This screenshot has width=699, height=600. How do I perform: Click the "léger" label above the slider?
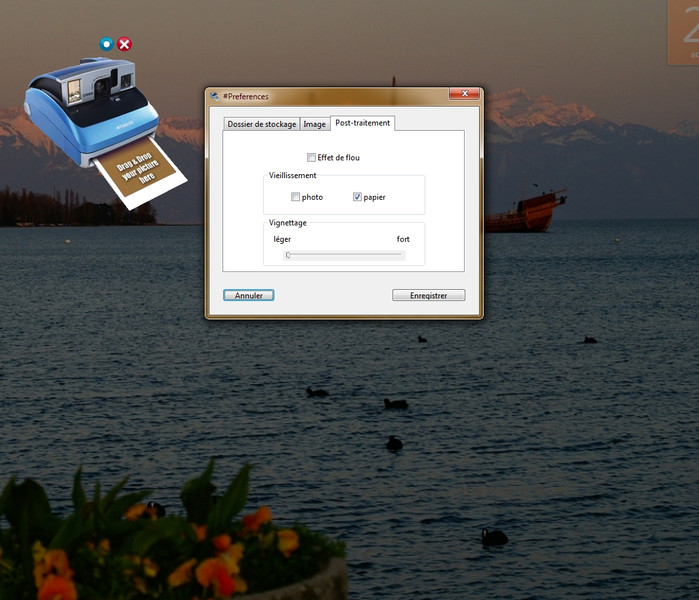pyautogui.click(x=282, y=239)
